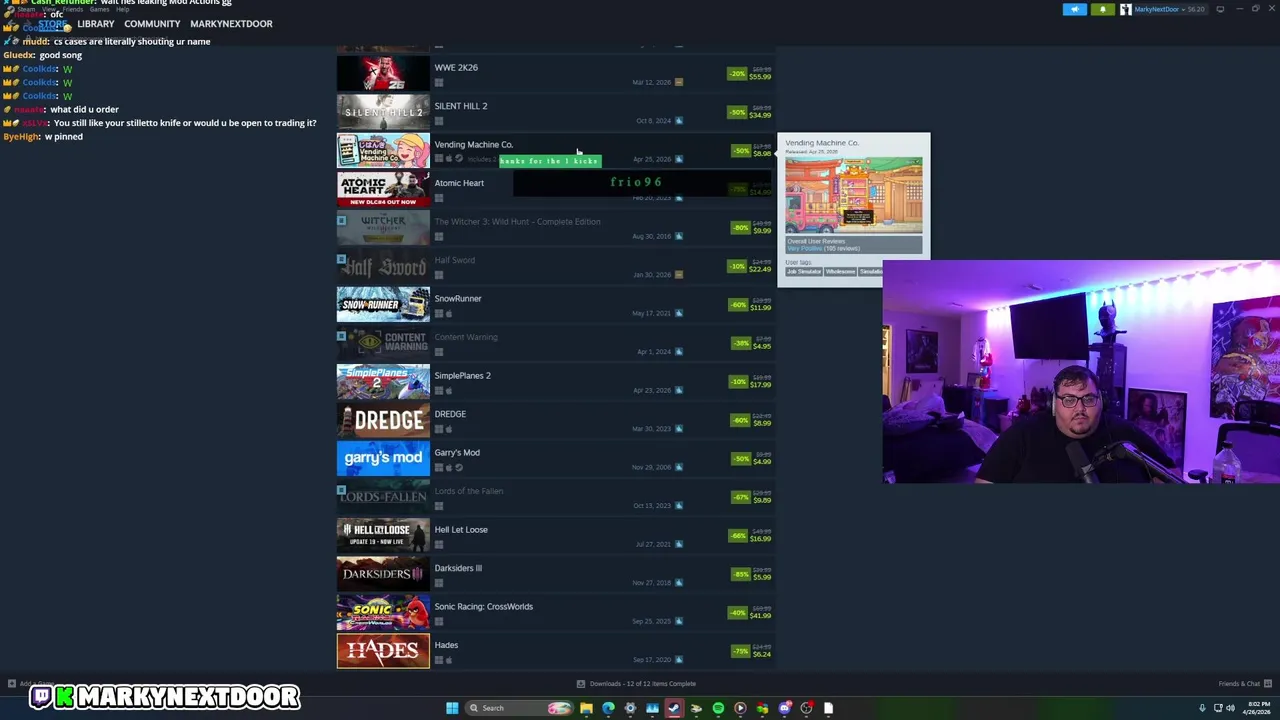Click WWE 2K26 -20% discount price block

(749, 74)
